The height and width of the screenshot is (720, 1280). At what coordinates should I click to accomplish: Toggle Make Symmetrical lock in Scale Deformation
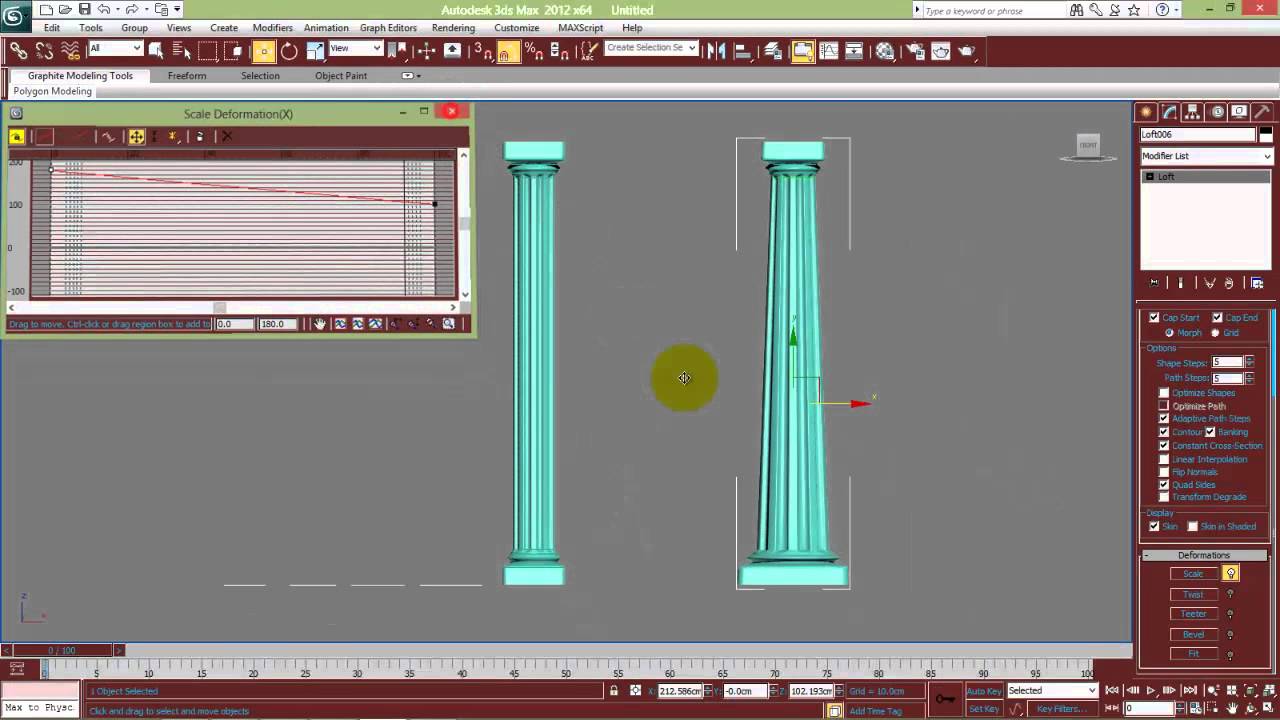[x=16, y=136]
